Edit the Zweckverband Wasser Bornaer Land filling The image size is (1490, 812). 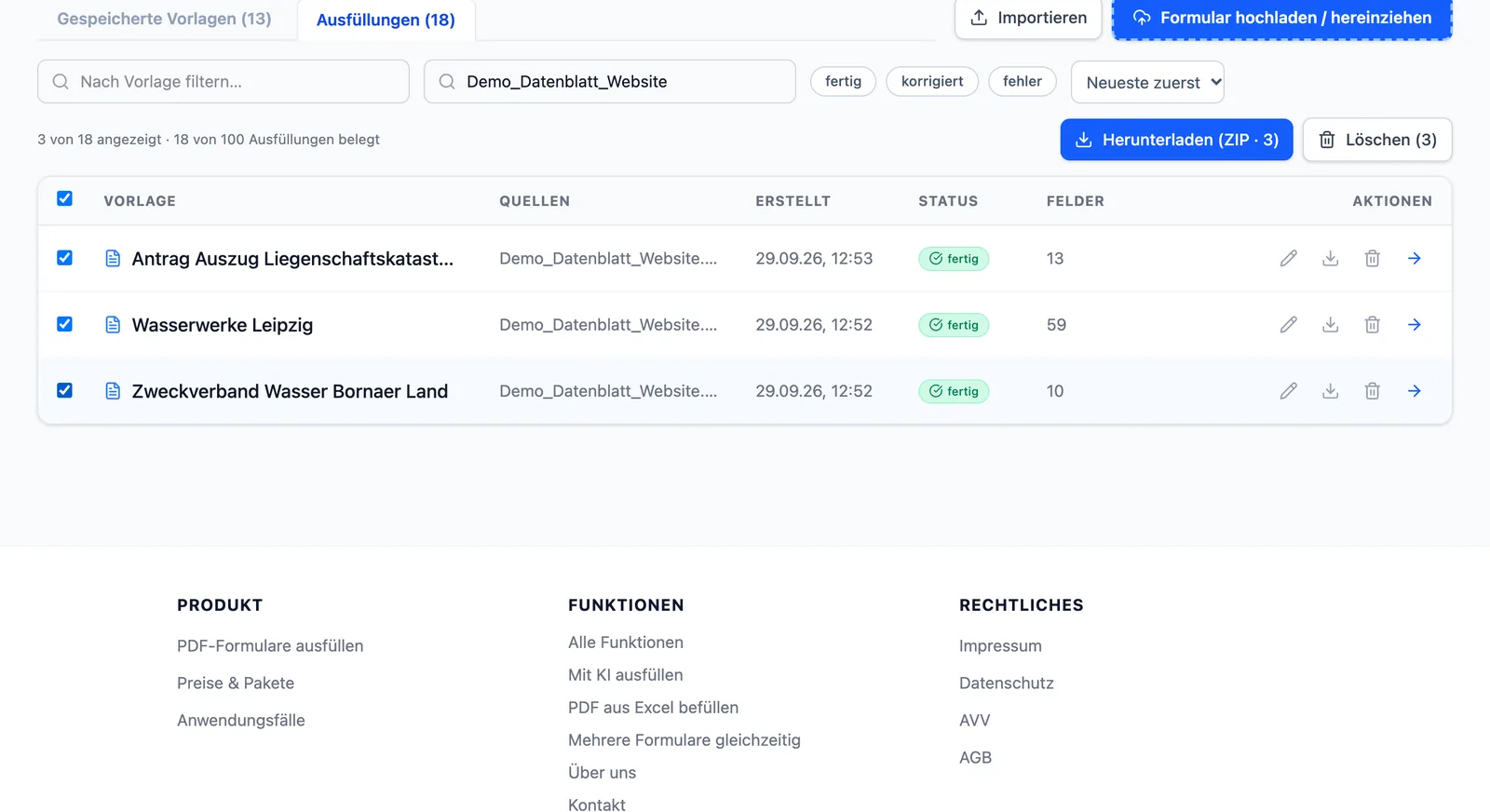click(1288, 391)
